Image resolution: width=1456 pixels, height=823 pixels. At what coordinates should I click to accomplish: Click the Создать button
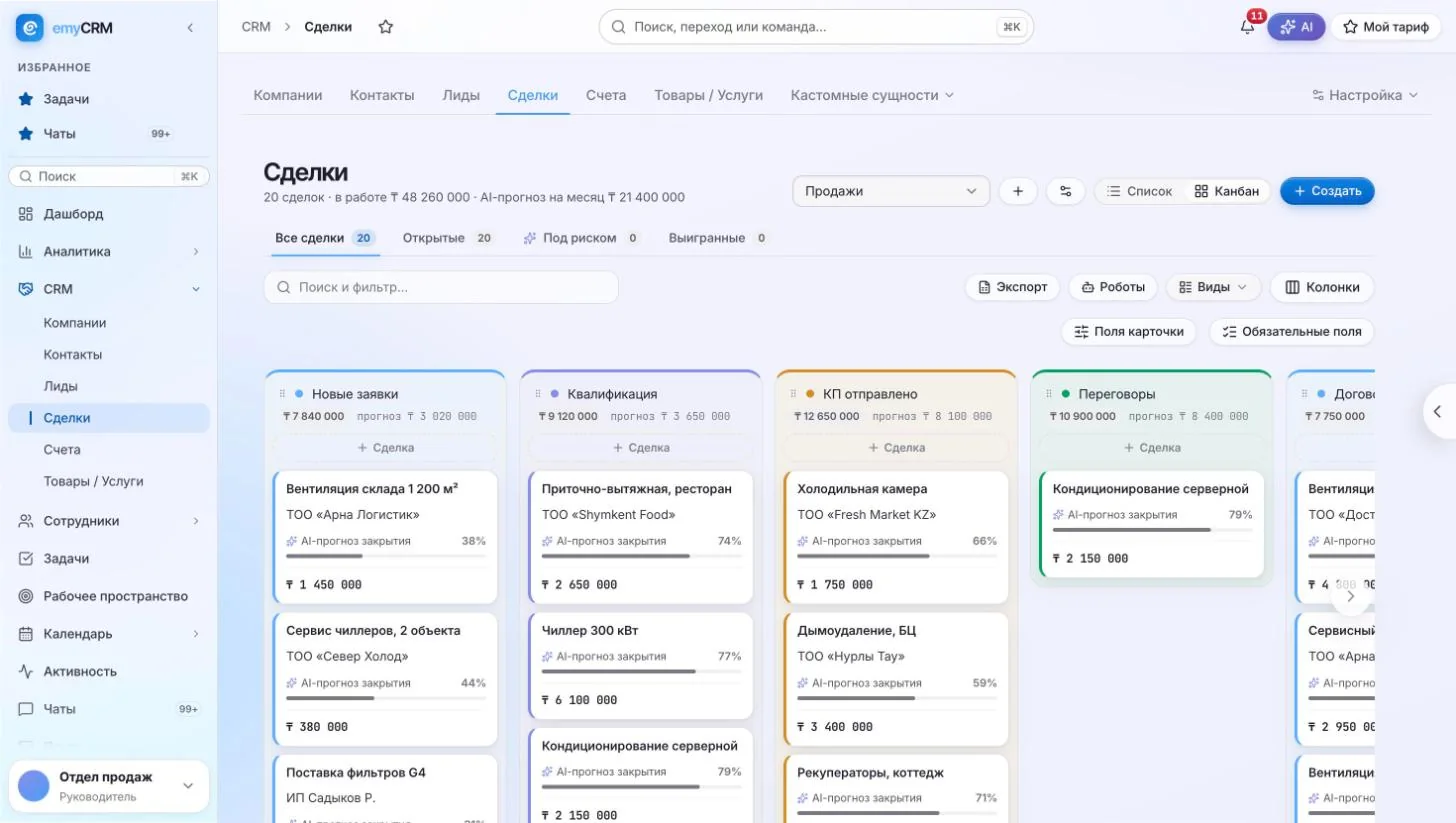[1327, 191]
